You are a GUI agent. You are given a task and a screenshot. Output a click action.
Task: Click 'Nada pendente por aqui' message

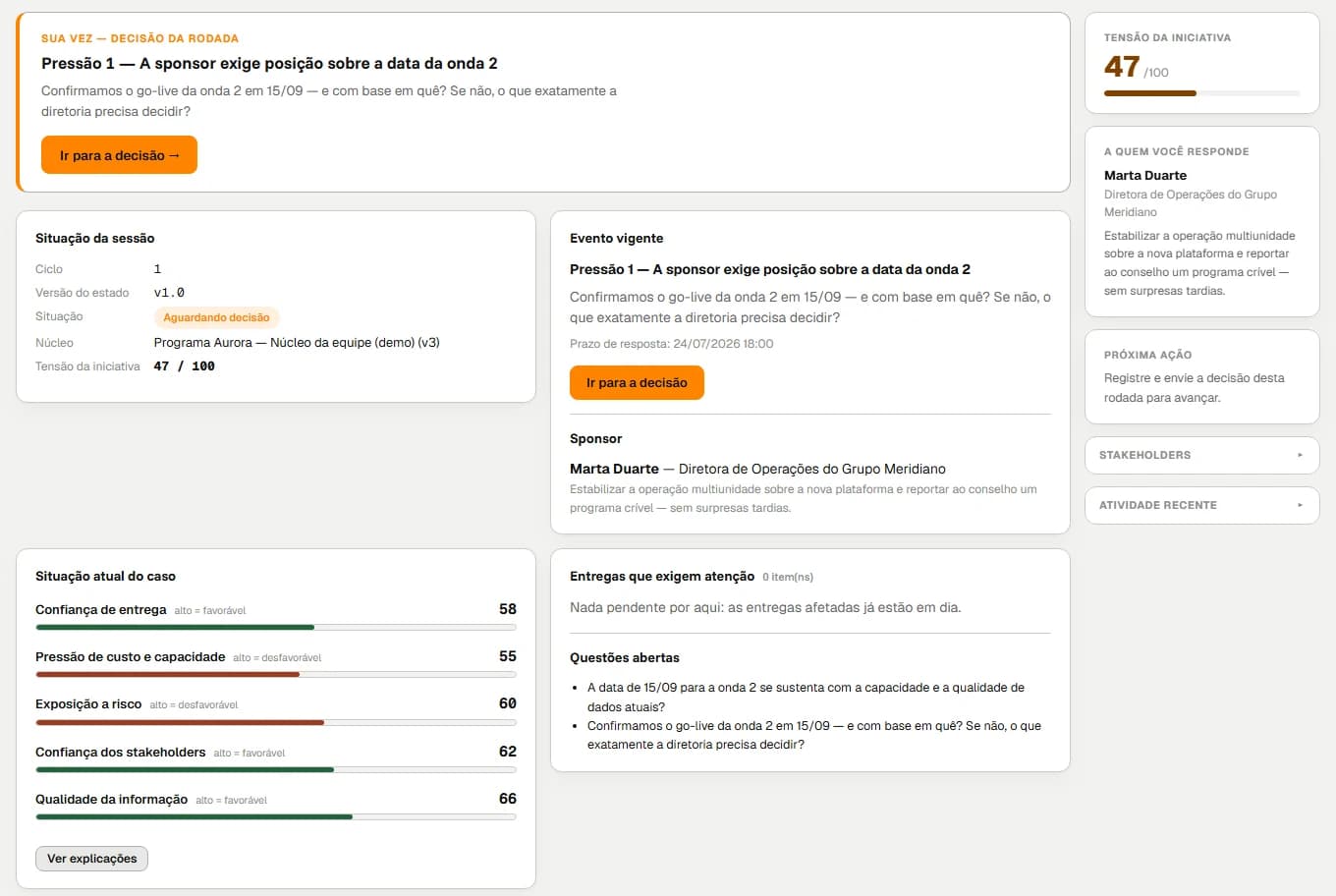click(765, 607)
